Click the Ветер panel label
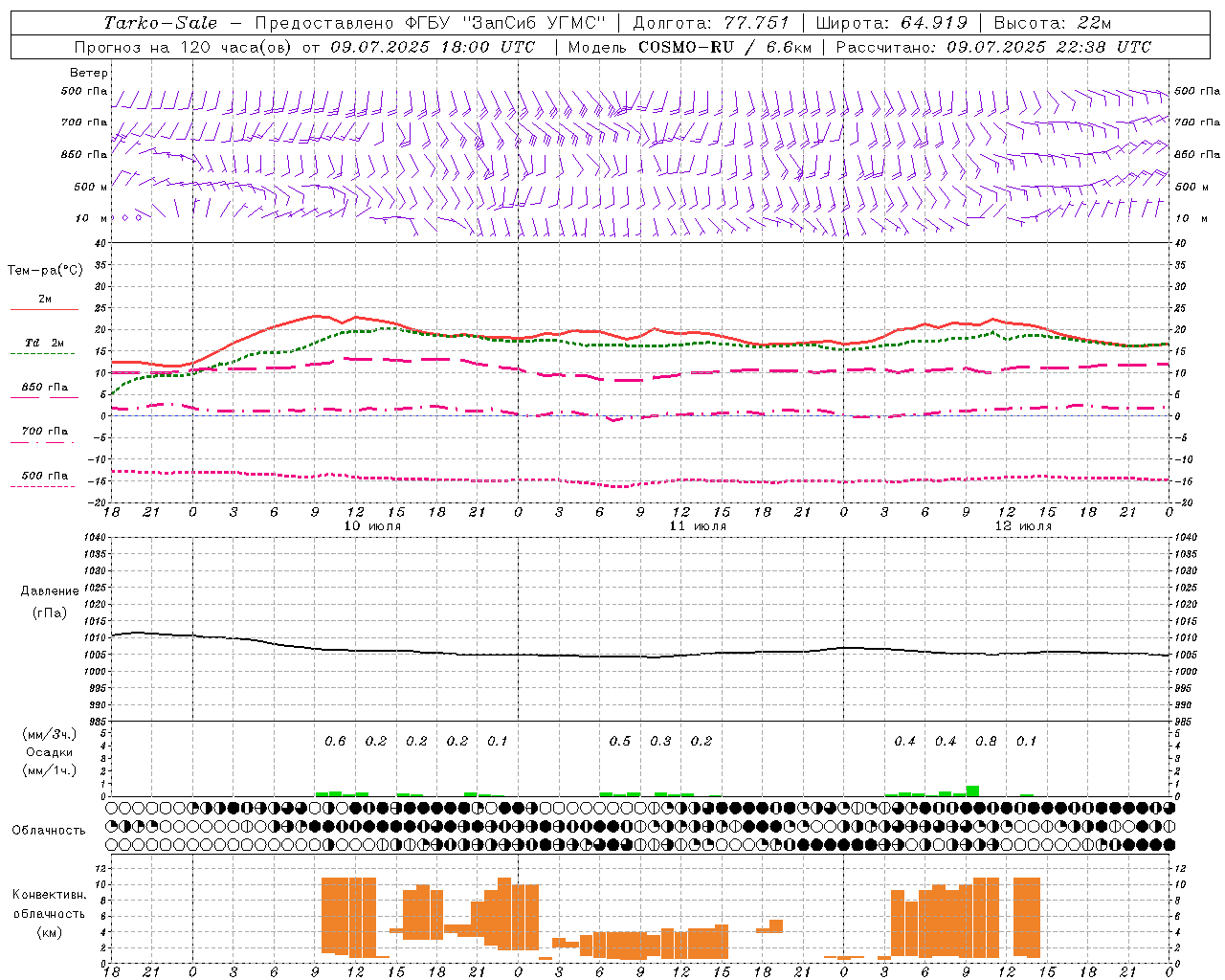Screen dimensions: 1225x980 (89, 73)
